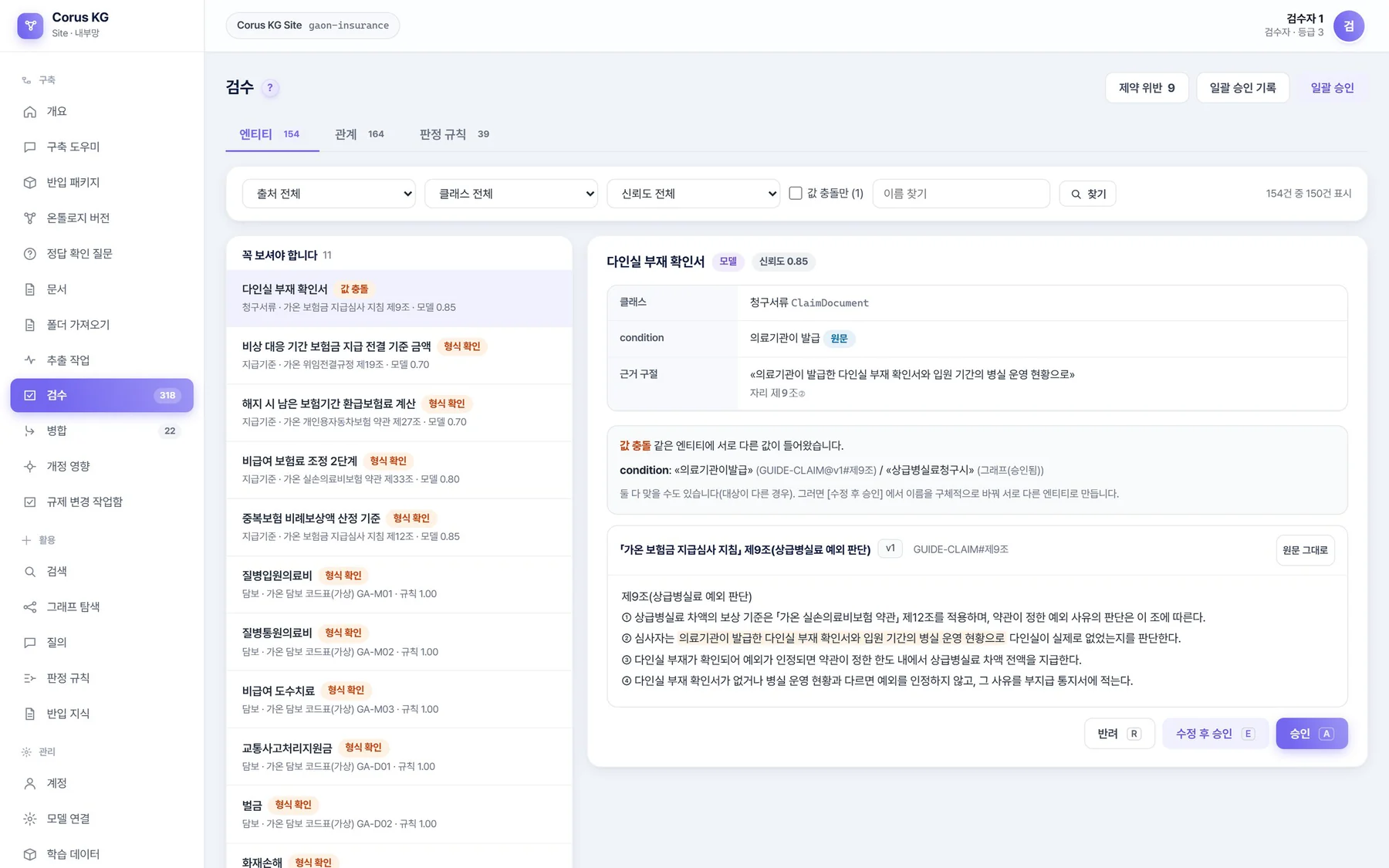Toggle the 값 충돌만 checkbox
Screen dimensions: 1389x868
(796, 193)
